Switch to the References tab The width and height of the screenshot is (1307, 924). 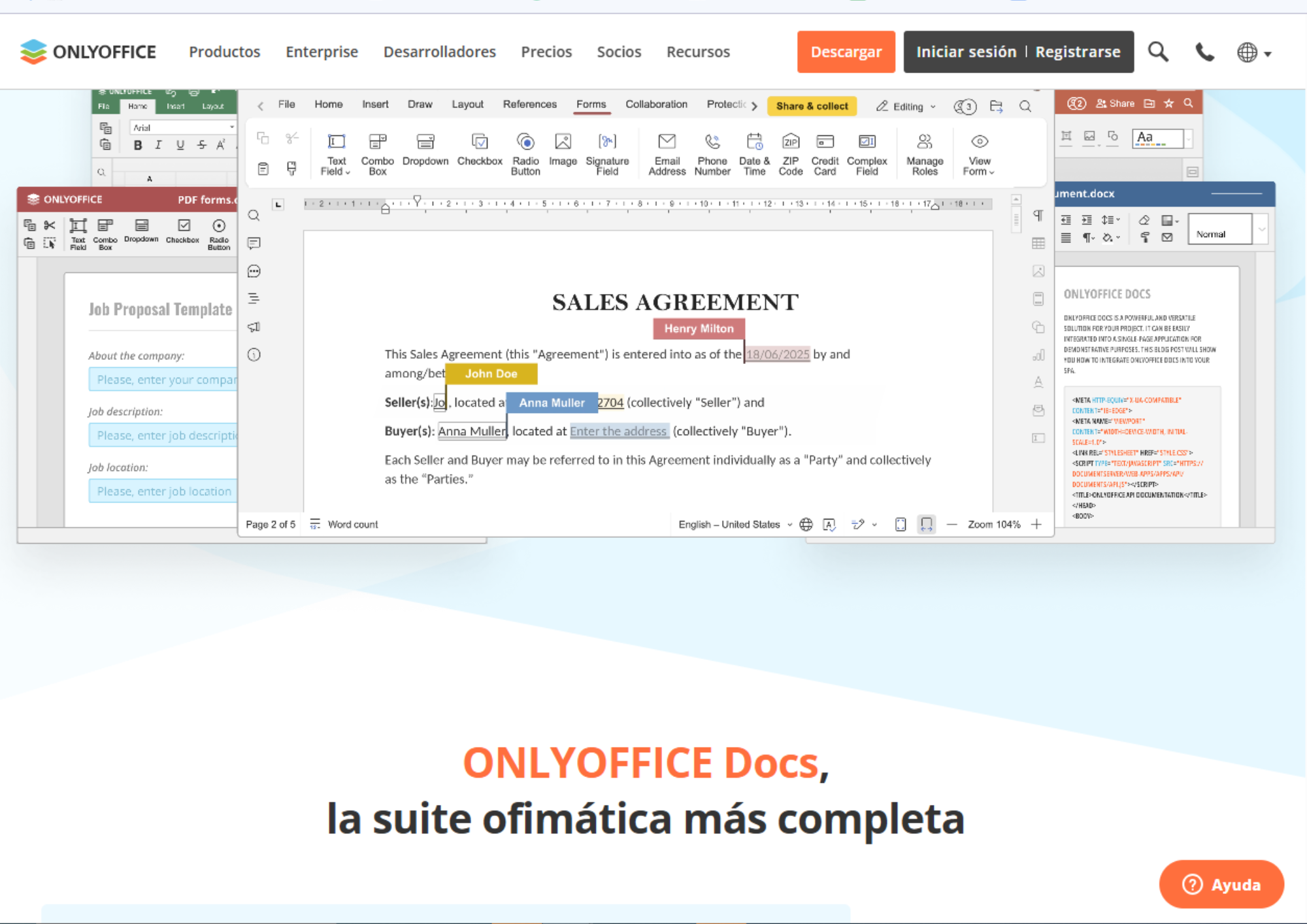tap(529, 104)
